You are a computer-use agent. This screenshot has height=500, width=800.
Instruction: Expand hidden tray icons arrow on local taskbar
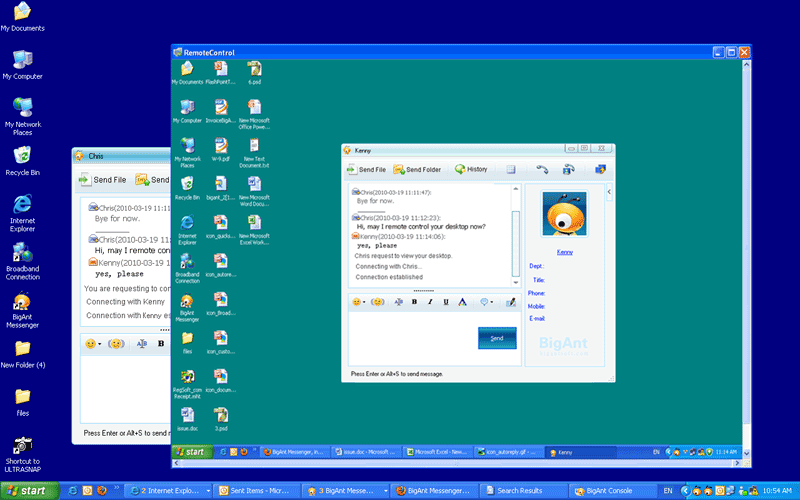point(685,491)
